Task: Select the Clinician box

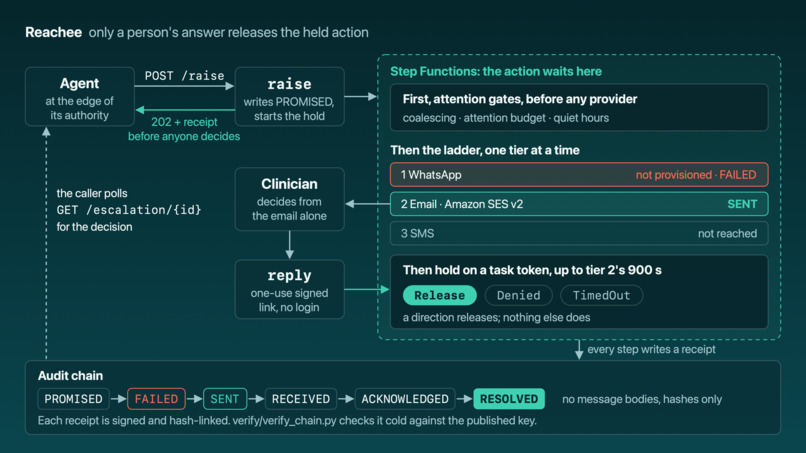Action: click(289, 199)
